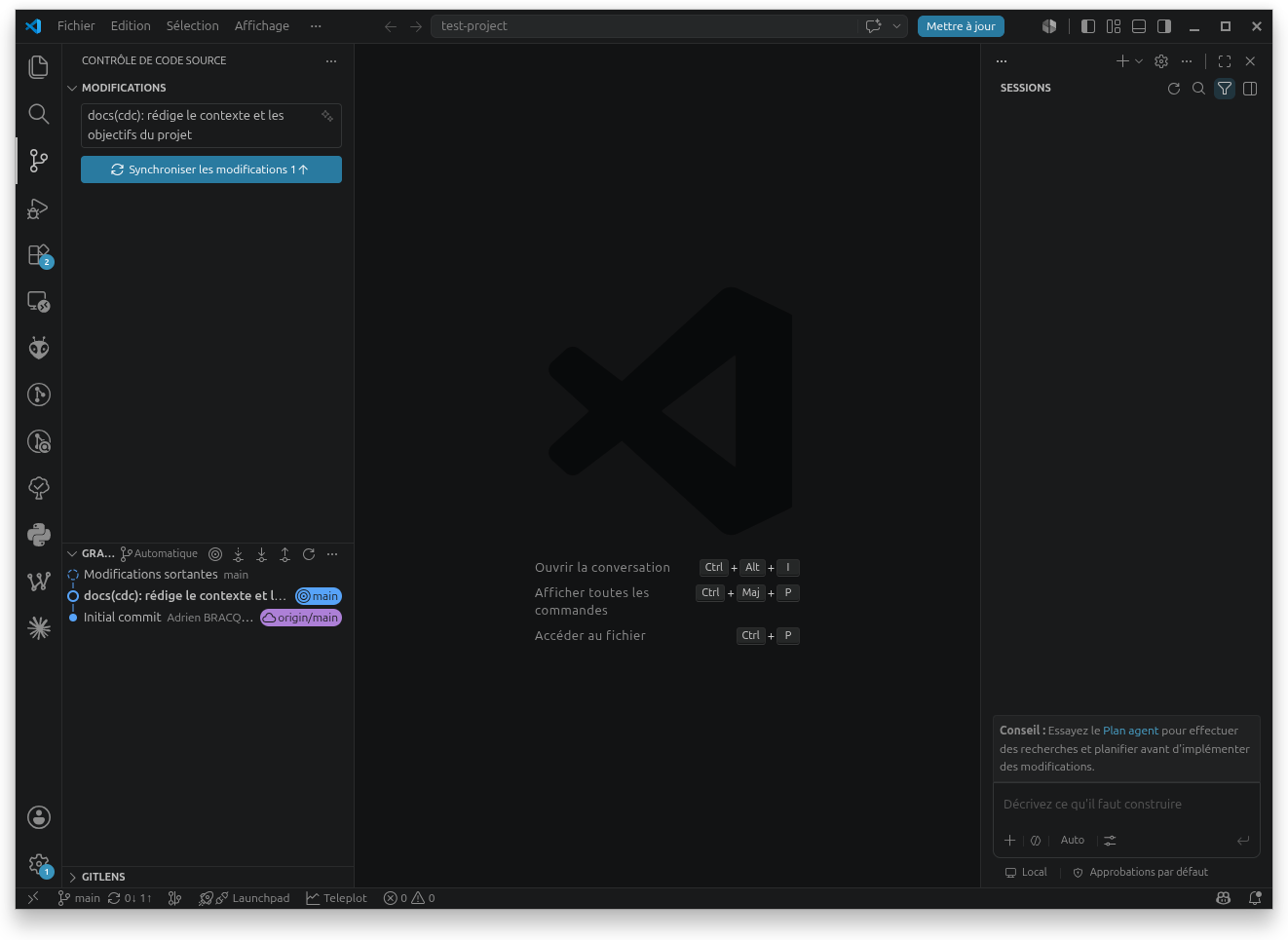Search sessions with the magnifier icon

click(x=1199, y=89)
